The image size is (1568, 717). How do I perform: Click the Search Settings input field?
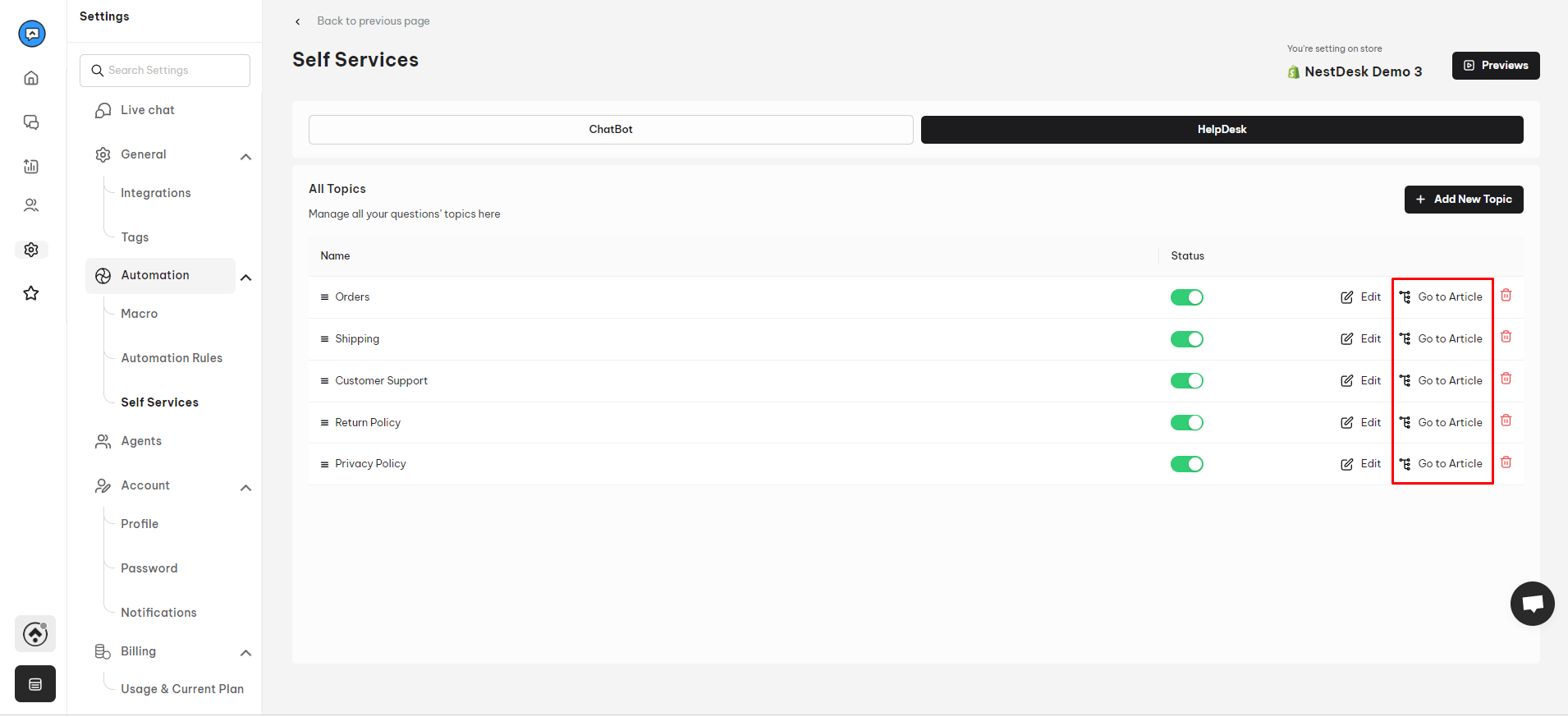(x=165, y=71)
